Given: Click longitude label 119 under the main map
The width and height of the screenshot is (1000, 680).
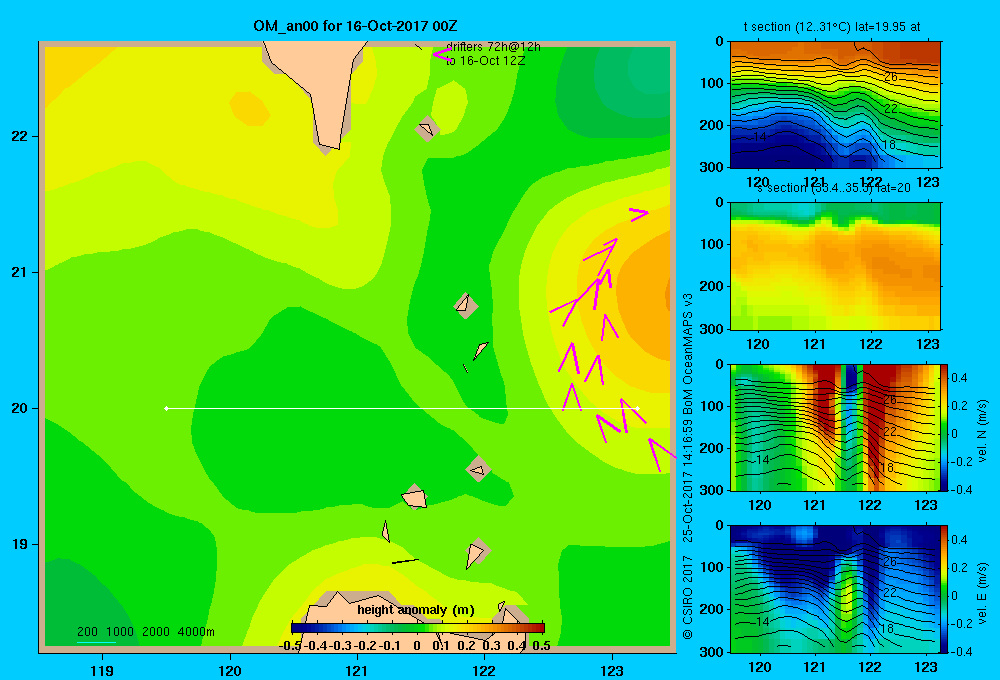Looking at the screenshot, I should point(102,670).
